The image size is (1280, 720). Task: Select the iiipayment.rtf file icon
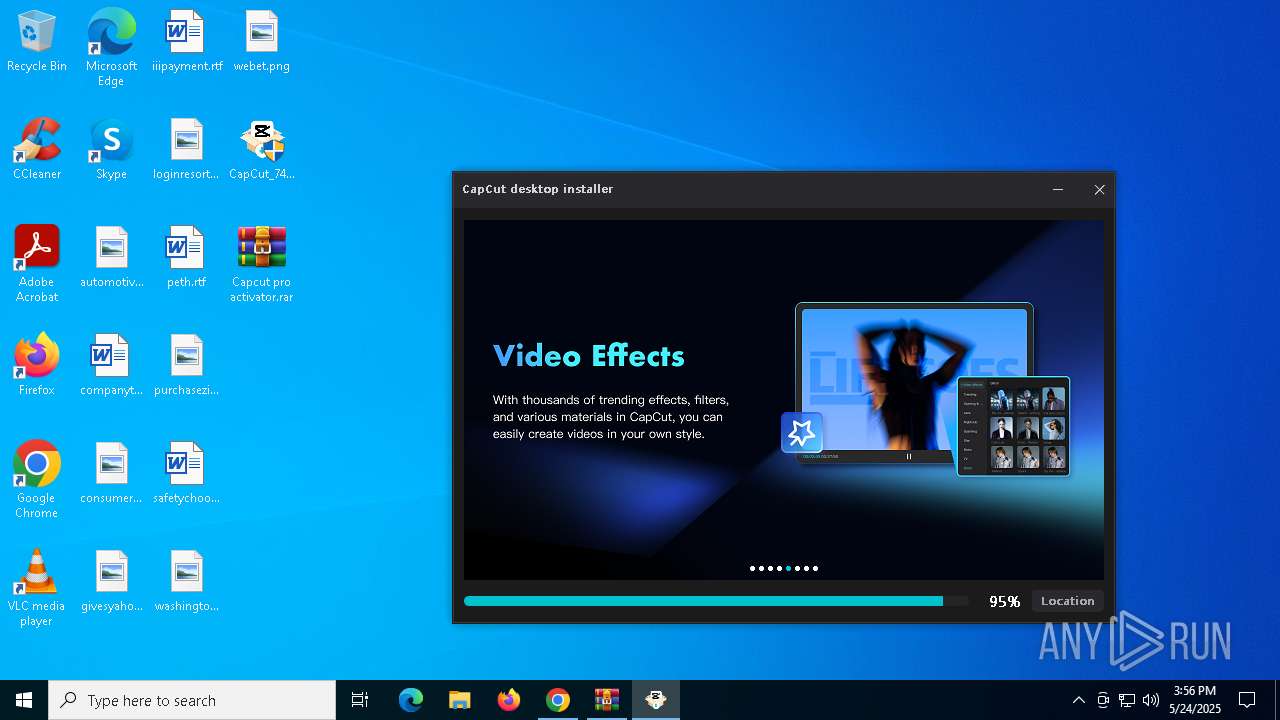pyautogui.click(x=186, y=42)
